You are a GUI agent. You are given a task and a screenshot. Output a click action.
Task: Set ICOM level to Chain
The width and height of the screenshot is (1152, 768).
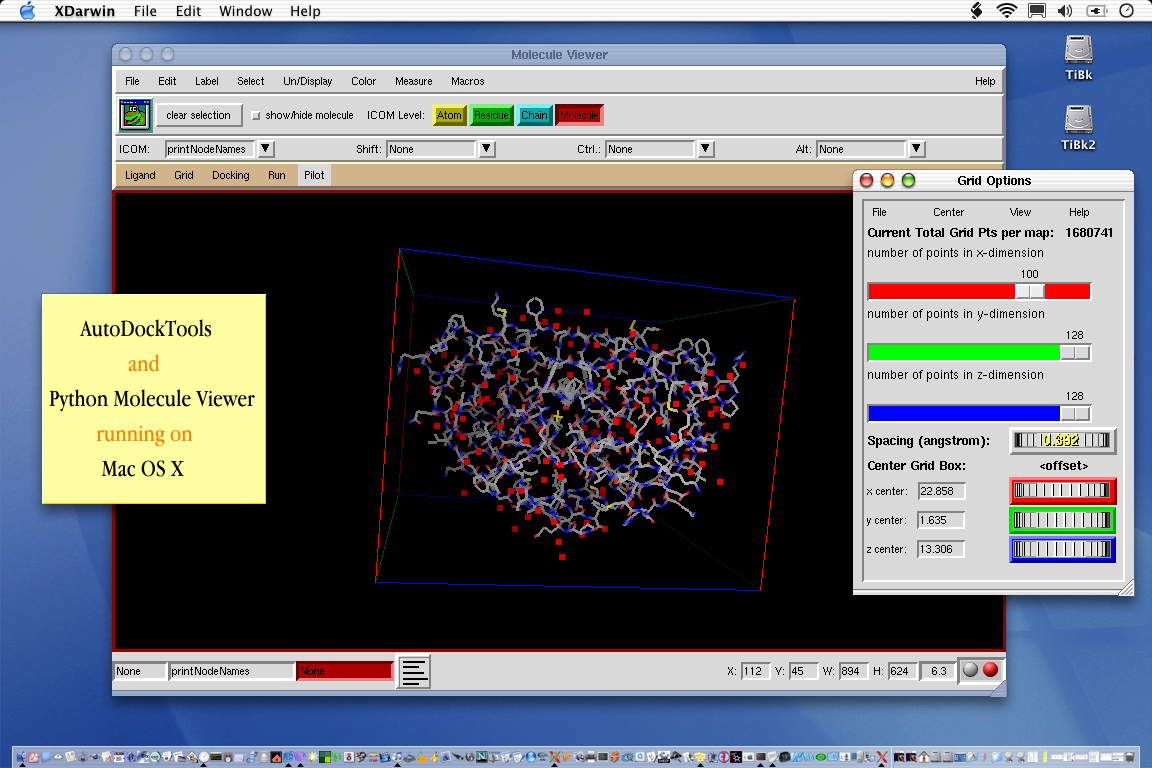point(534,115)
